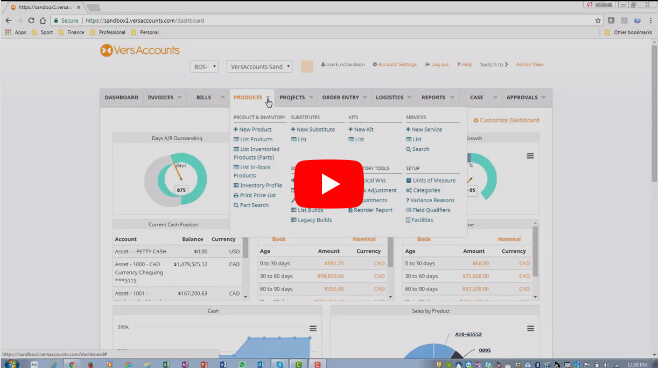
Task: Click the YouTube play button overlay
Action: tap(329, 184)
